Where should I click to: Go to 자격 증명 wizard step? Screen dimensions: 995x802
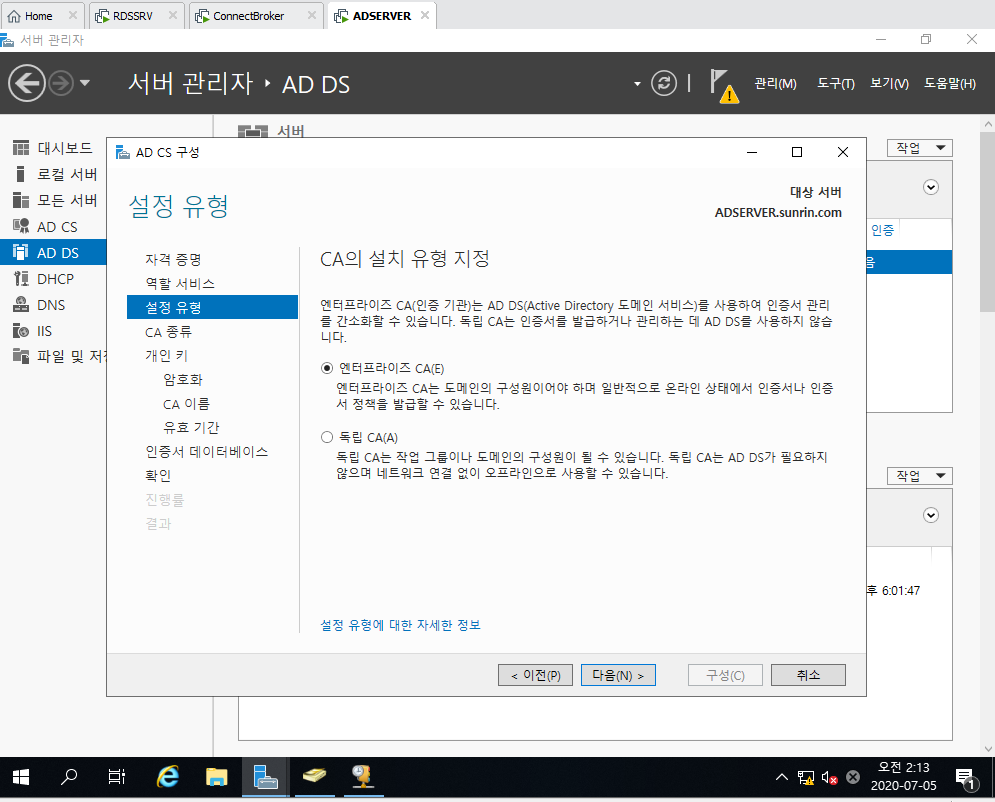coord(173,260)
